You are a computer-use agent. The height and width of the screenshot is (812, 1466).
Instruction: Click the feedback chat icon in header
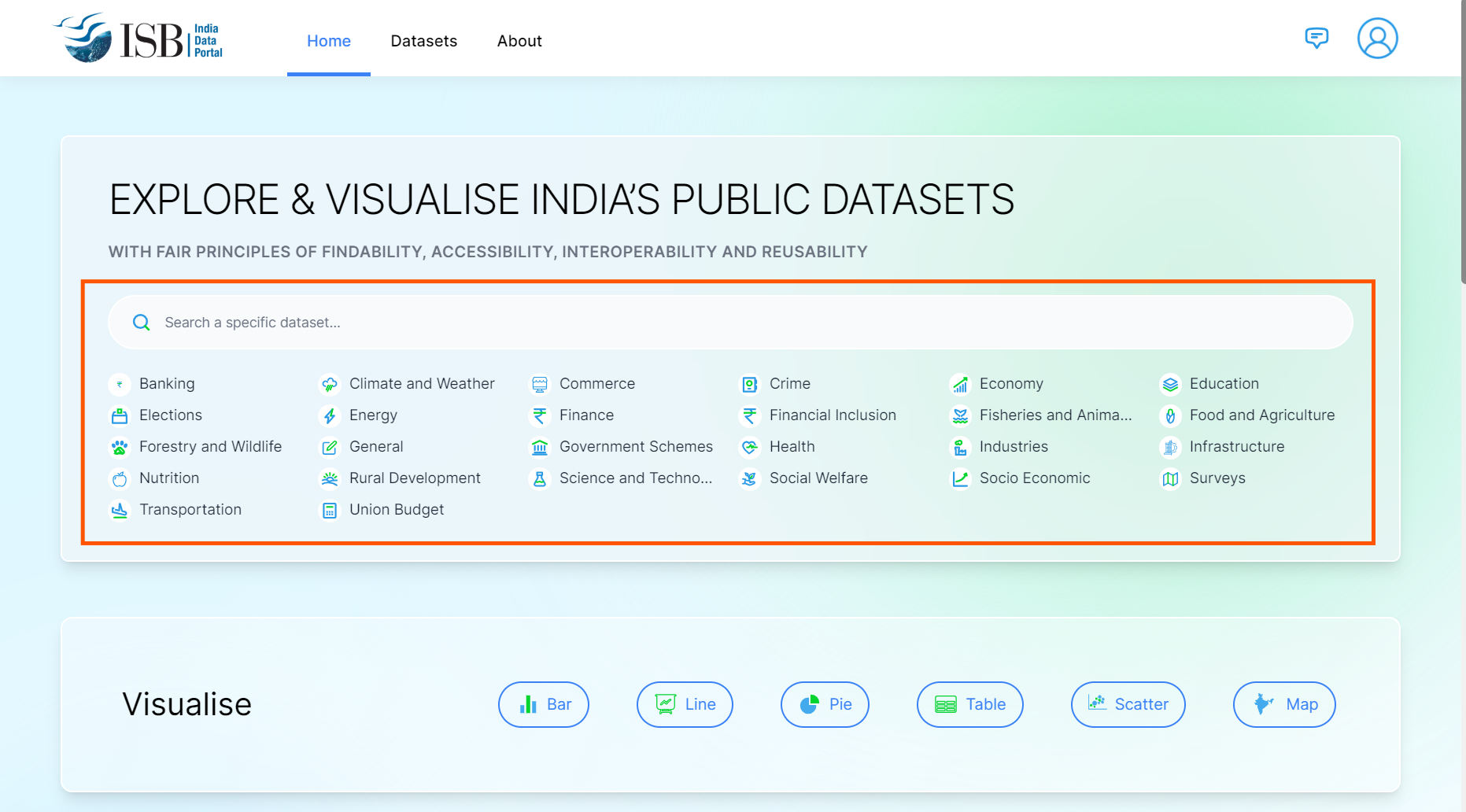[1316, 38]
